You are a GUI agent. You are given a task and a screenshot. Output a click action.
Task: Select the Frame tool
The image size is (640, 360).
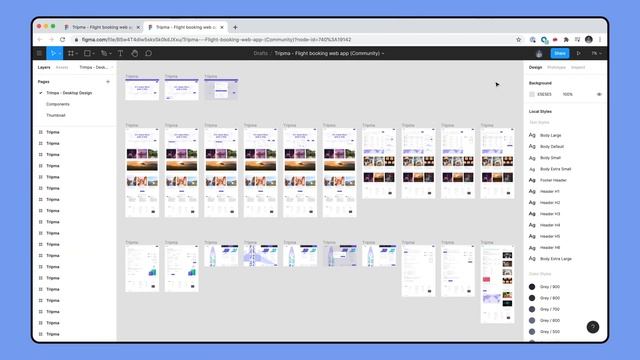71,53
